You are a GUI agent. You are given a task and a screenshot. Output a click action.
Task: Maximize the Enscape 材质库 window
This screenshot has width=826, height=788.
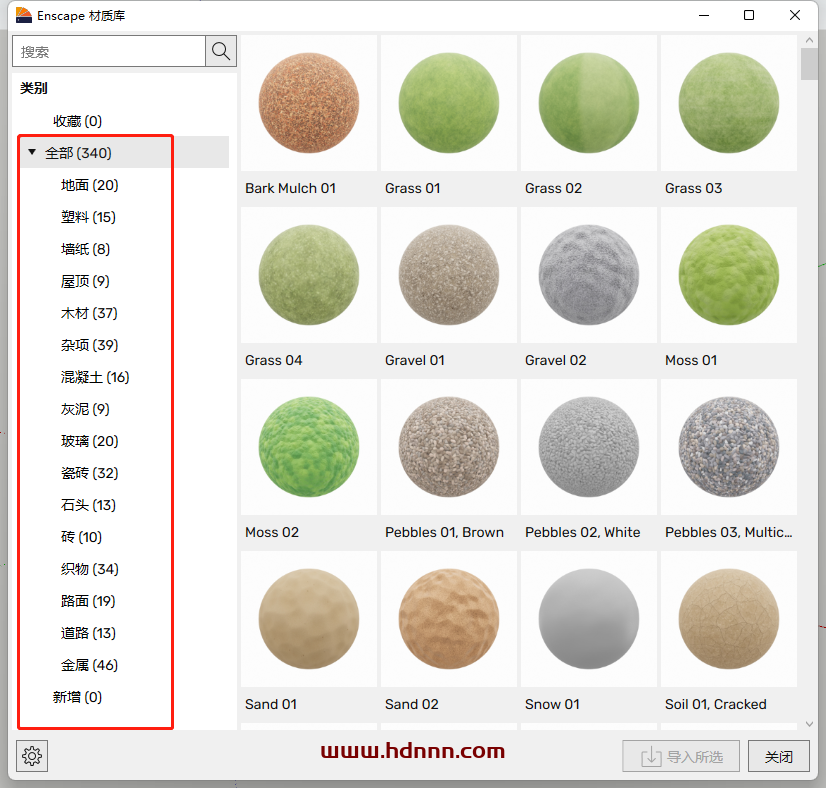click(x=749, y=15)
